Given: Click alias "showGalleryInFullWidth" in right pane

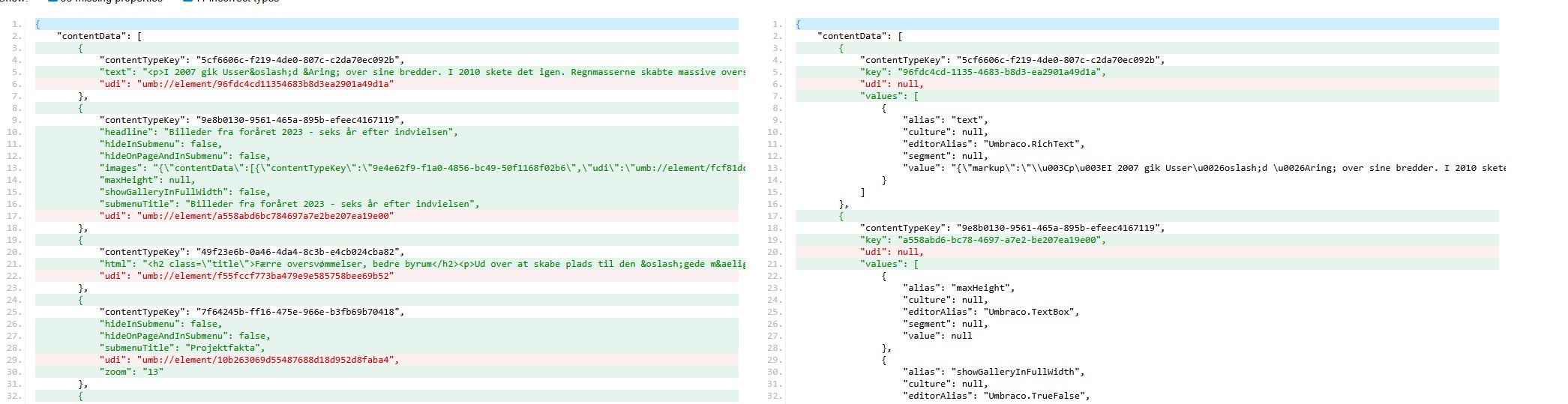Looking at the screenshot, I should coord(994,372).
